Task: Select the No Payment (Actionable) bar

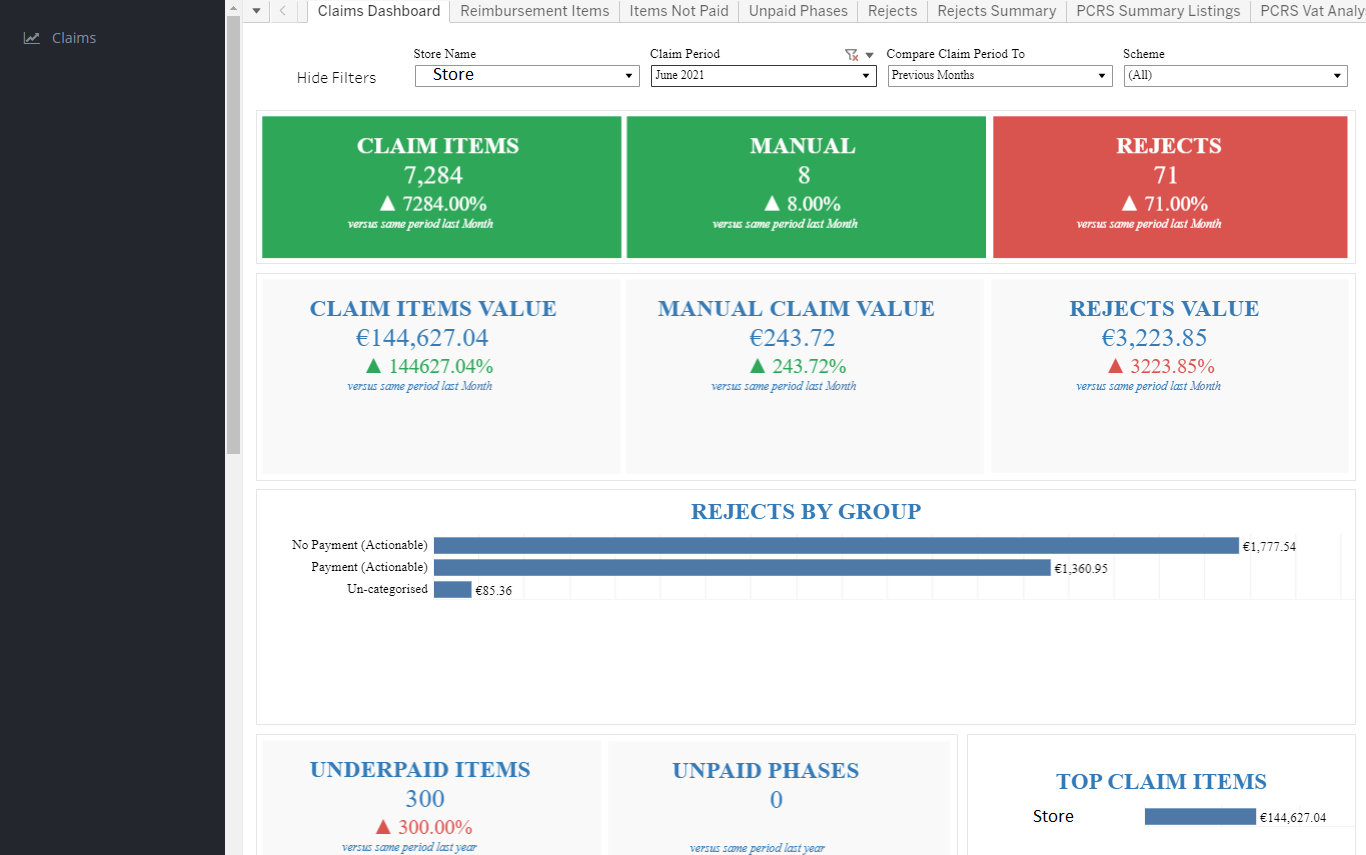Action: (836, 545)
